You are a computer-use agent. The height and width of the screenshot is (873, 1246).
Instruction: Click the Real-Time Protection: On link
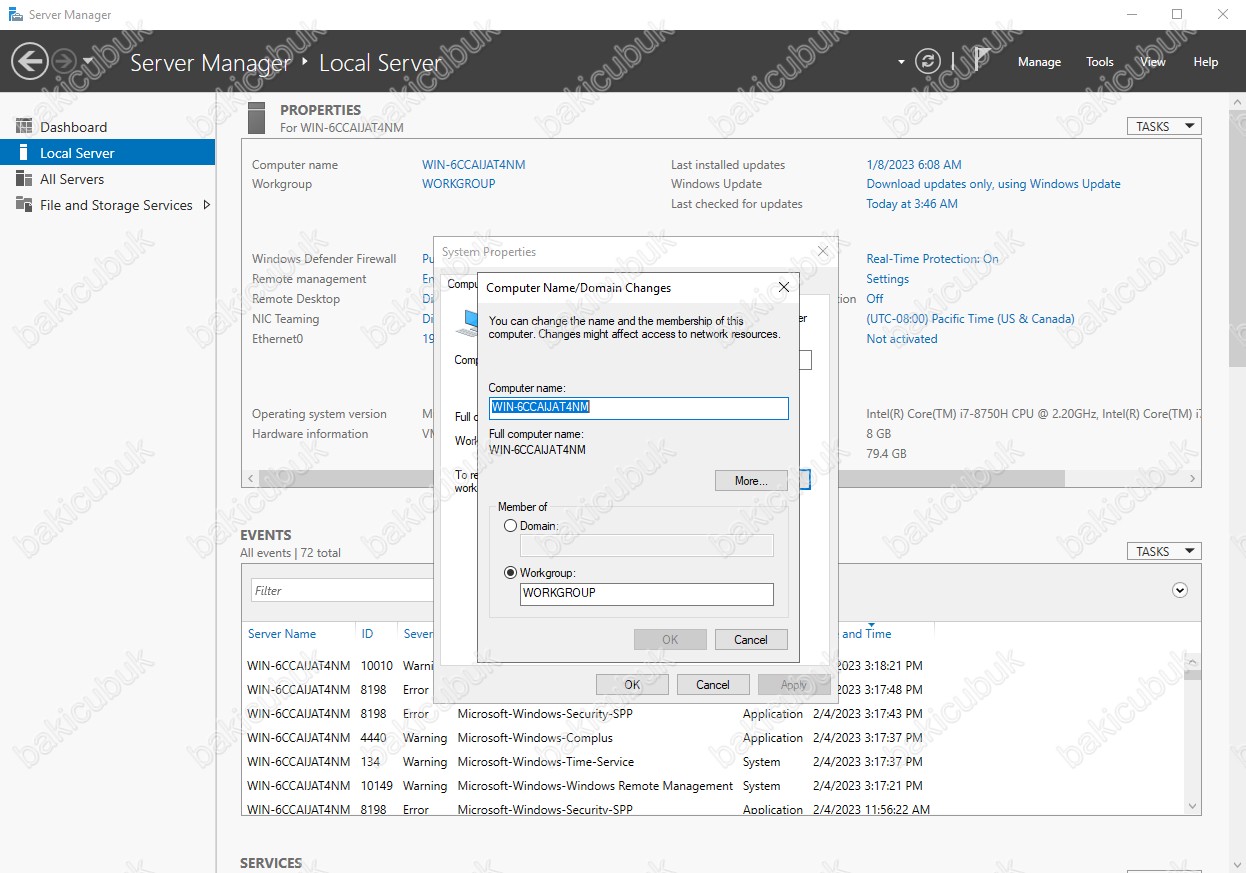tap(932, 259)
